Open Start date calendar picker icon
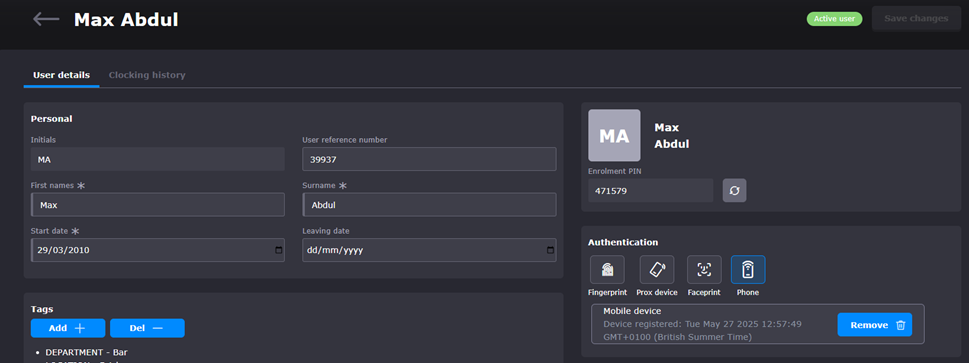 click(279, 250)
